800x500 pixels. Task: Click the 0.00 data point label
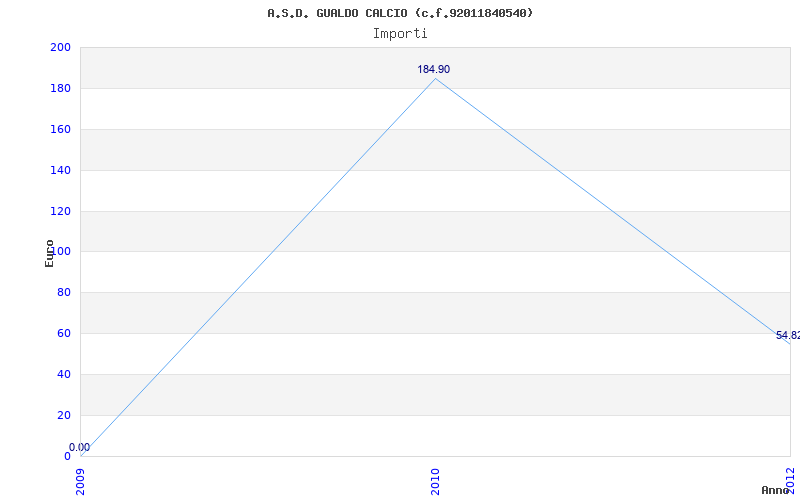pyautogui.click(x=79, y=447)
